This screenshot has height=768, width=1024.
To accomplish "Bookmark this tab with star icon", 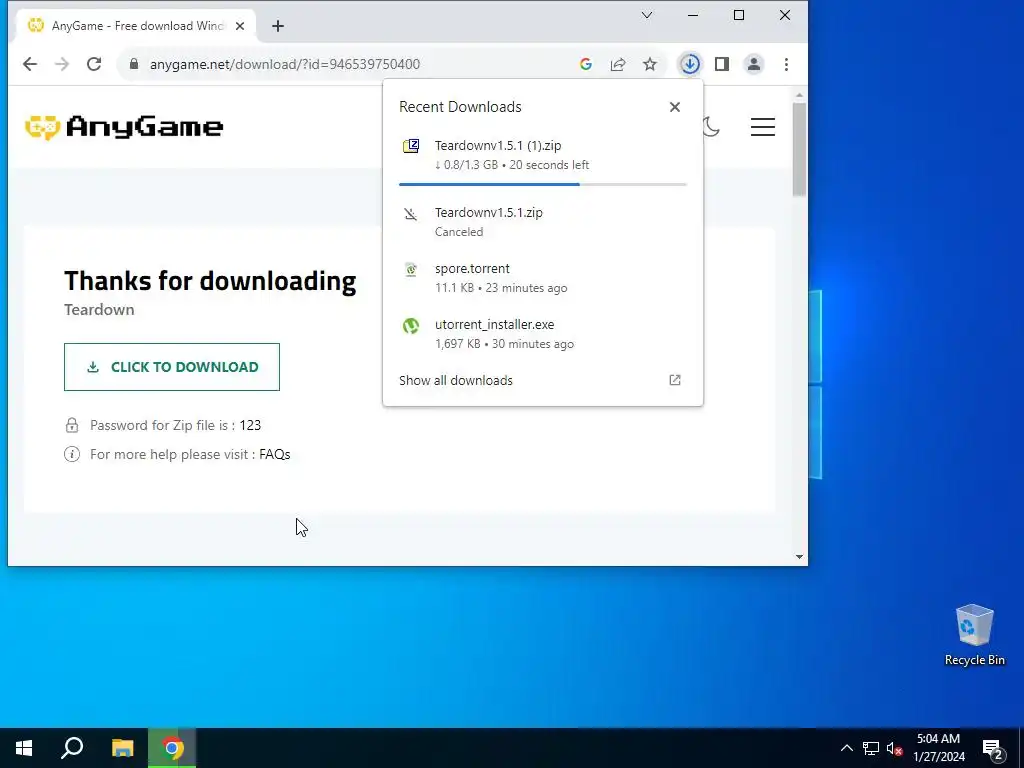I will click(x=650, y=64).
